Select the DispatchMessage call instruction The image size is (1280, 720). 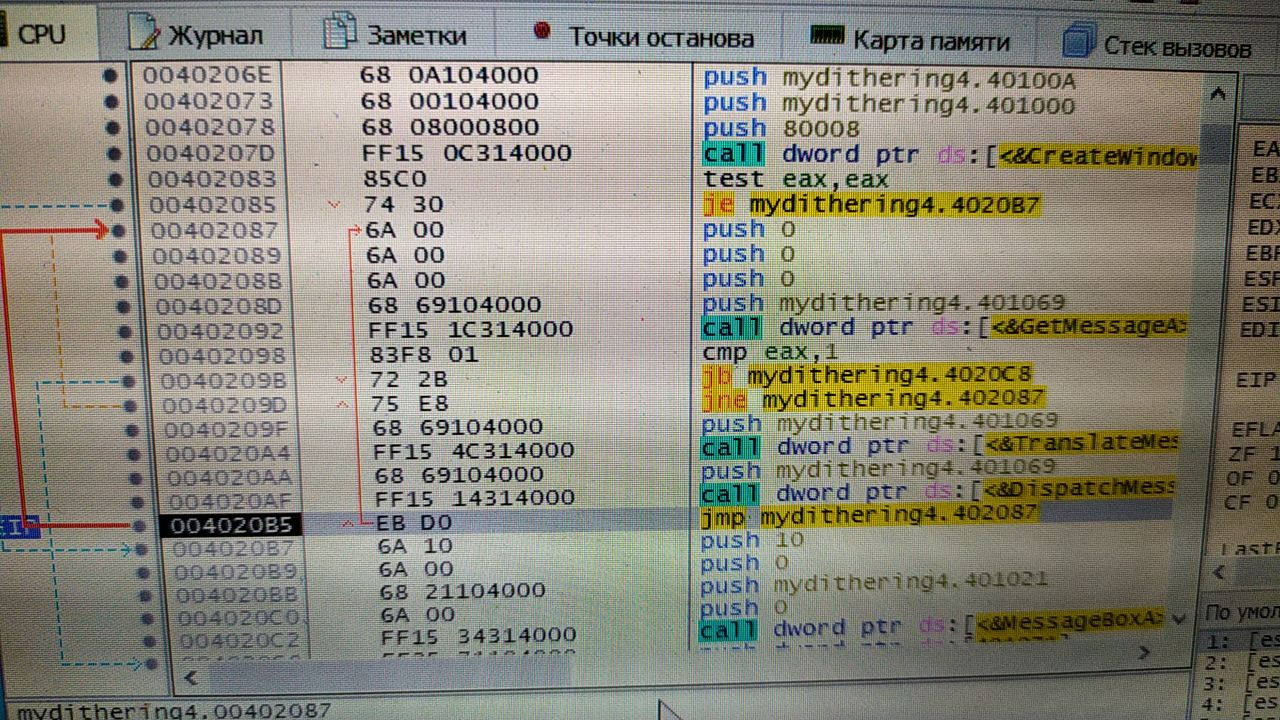[x=938, y=491]
